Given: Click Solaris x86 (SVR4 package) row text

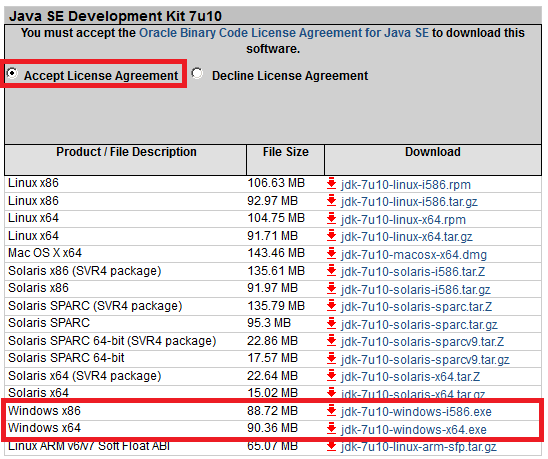Looking at the screenshot, I should click(x=85, y=271).
